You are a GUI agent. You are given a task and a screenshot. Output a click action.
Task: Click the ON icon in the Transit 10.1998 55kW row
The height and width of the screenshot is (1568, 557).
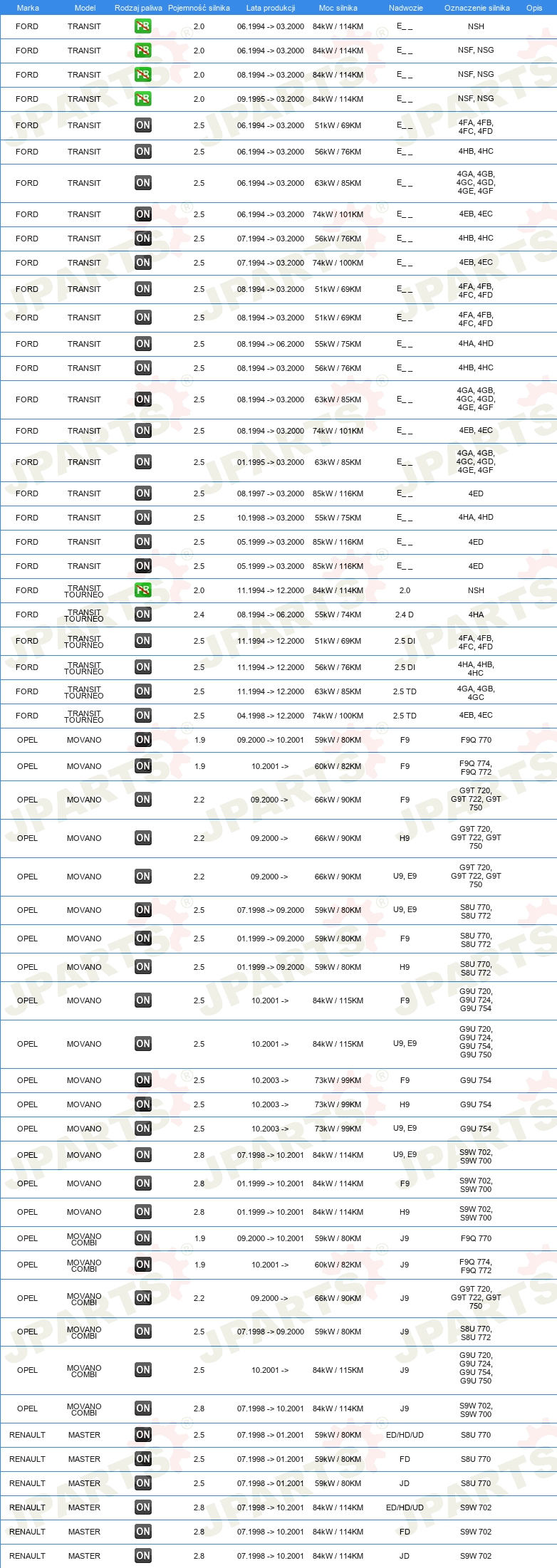(x=143, y=518)
